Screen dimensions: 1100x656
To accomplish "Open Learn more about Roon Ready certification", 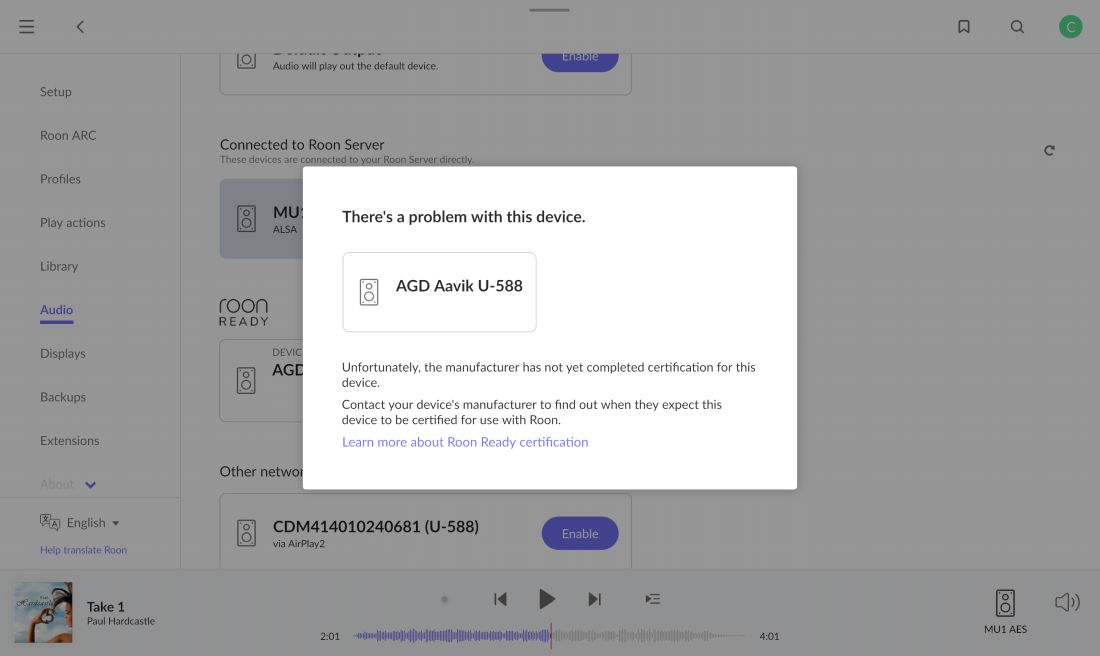I will [465, 442].
